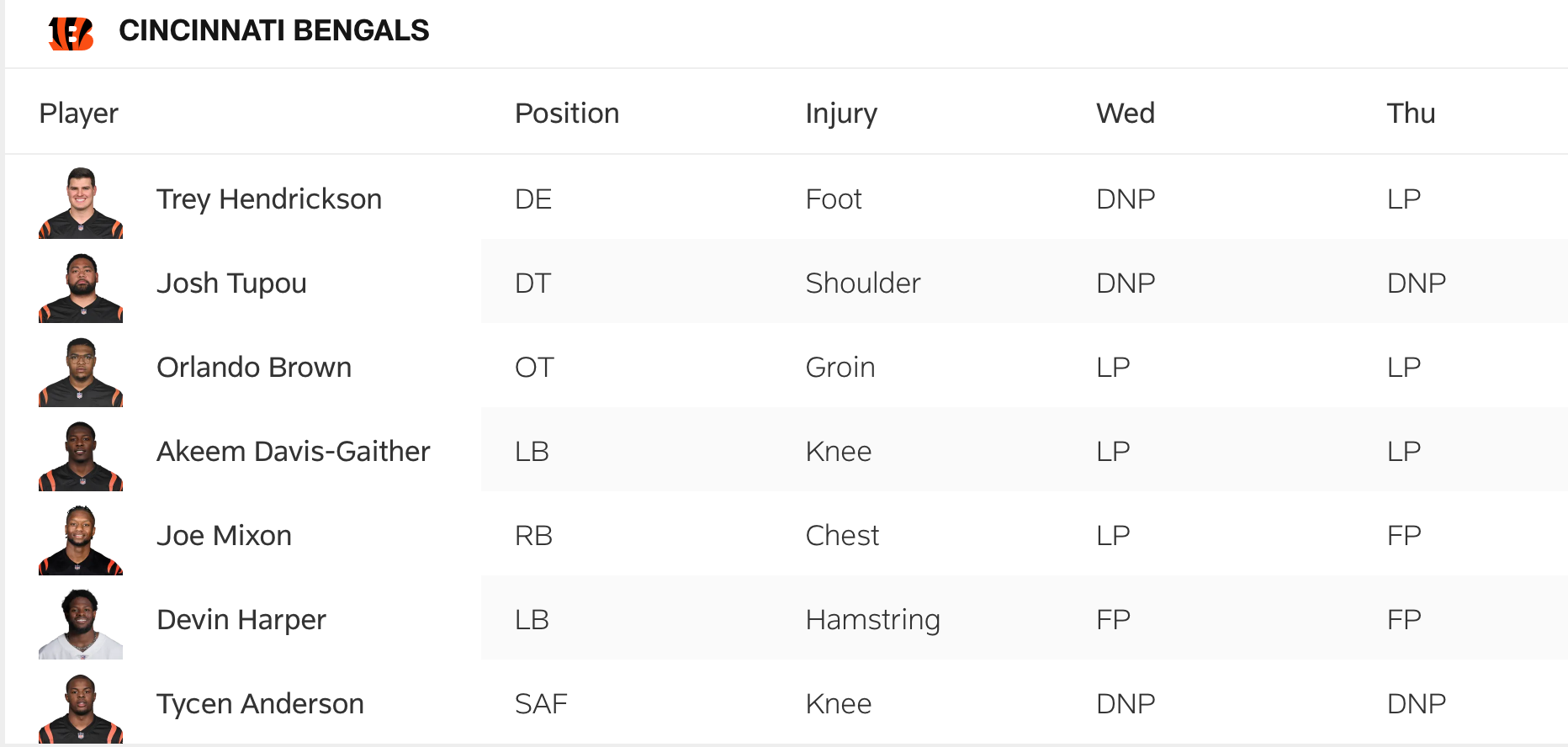Open Trey Hendrickson's headshot photo
The width and height of the screenshot is (1568, 747).
(81, 203)
